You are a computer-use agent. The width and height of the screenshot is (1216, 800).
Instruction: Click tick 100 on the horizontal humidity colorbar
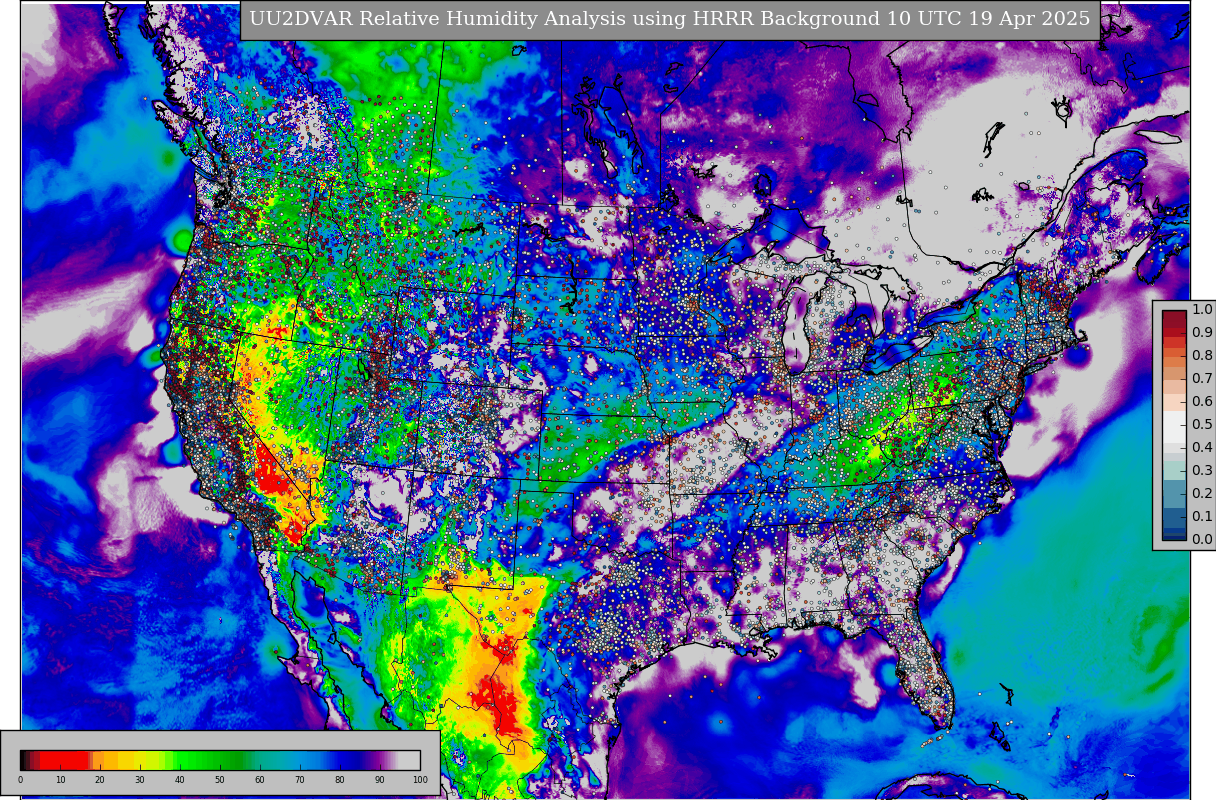(x=420, y=779)
